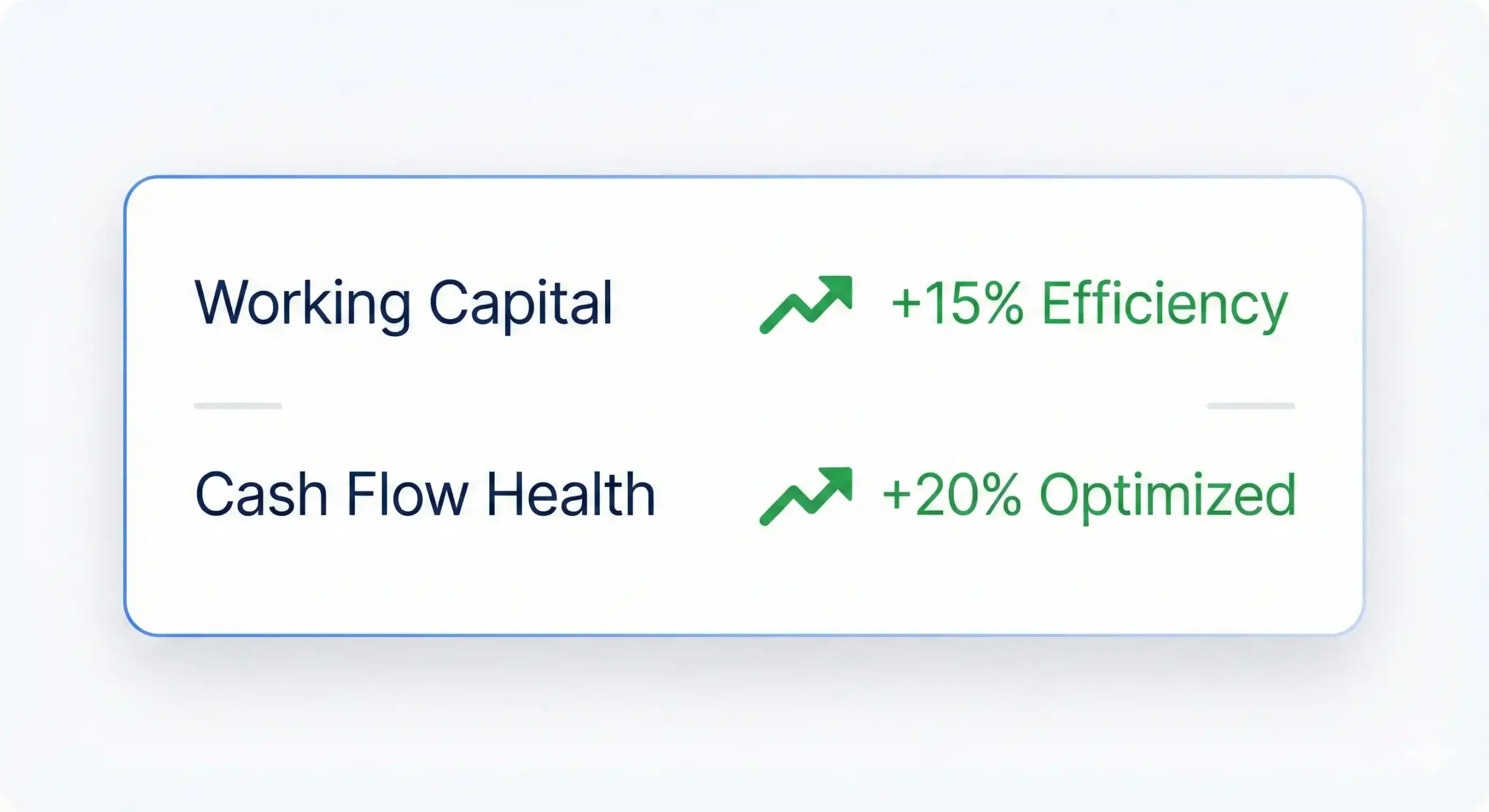Select the Cash Flow Health row label
The width and height of the screenshot is (1489, 812).
(425, 495)
